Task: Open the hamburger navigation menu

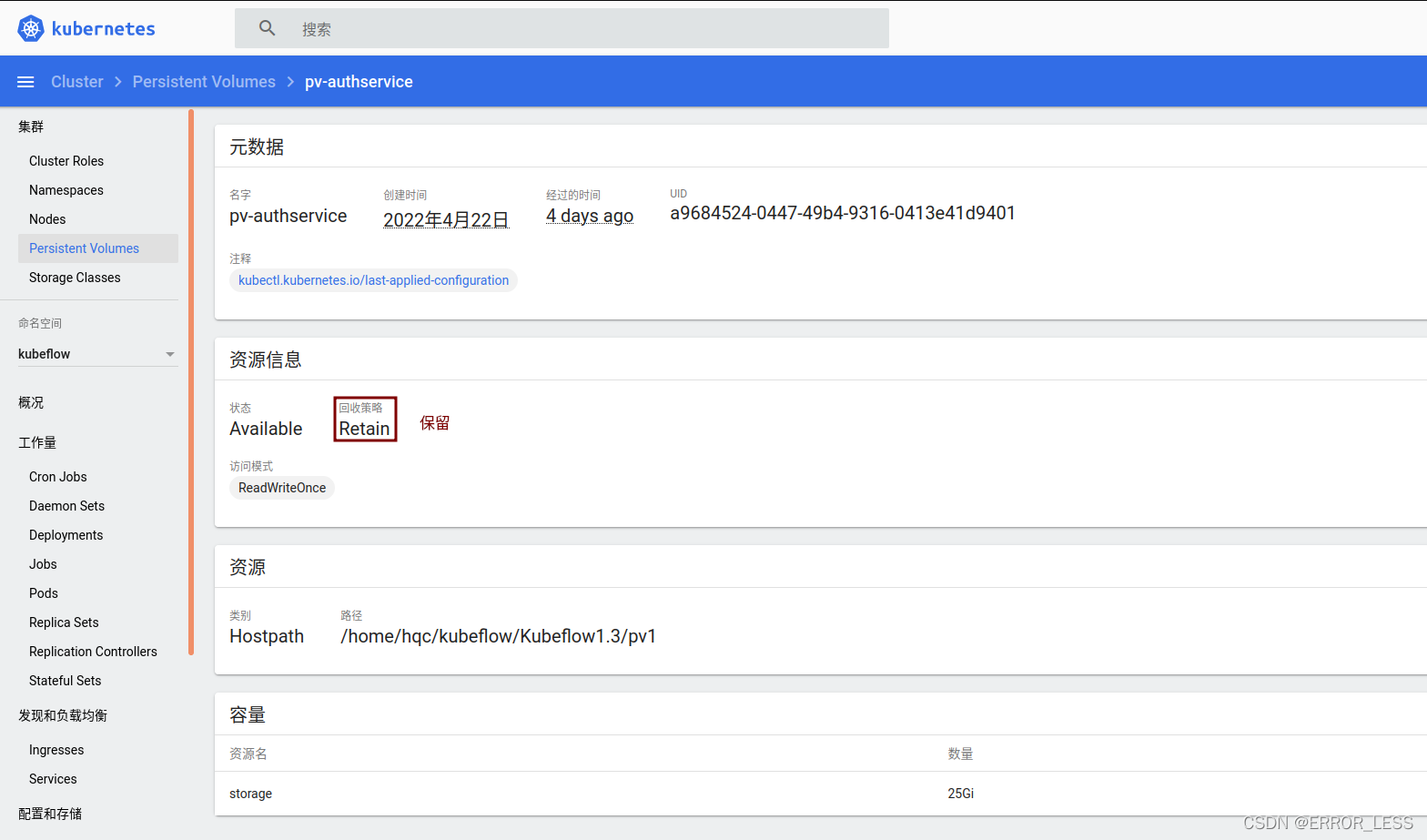Action: coord(25,82)
